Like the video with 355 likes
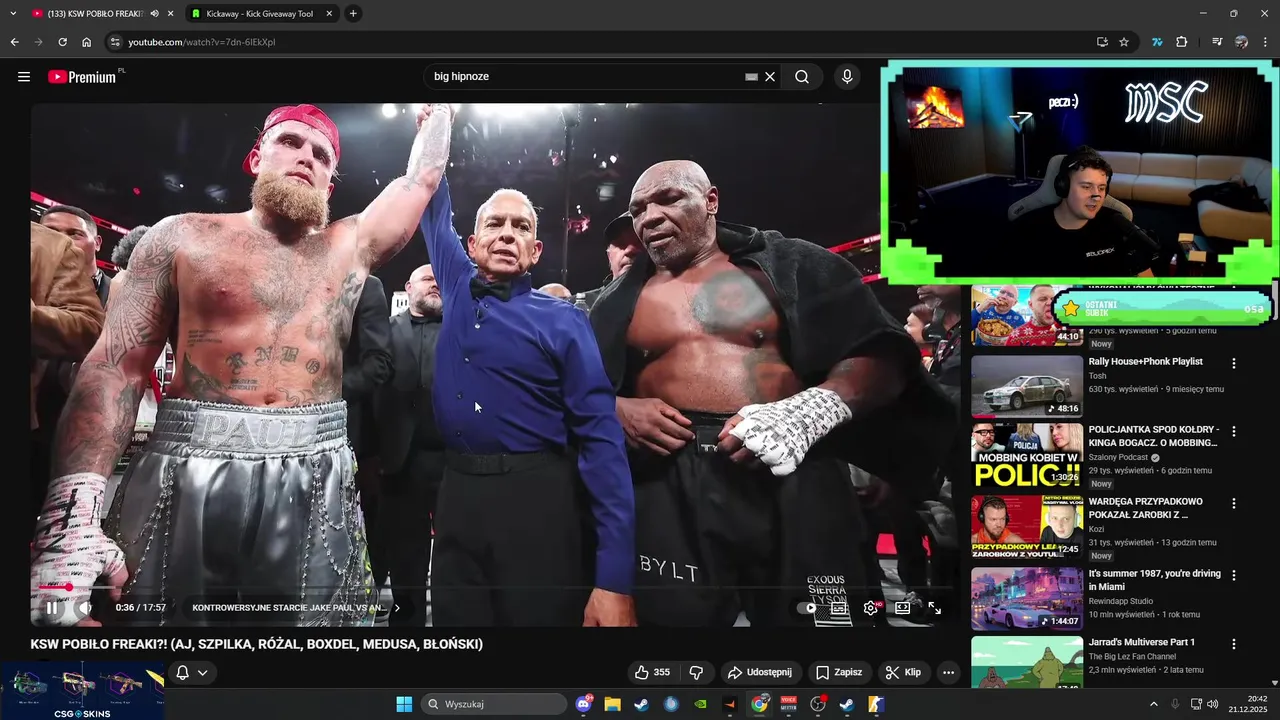This screenshot has height=720, width=1280. coord(651,672)
